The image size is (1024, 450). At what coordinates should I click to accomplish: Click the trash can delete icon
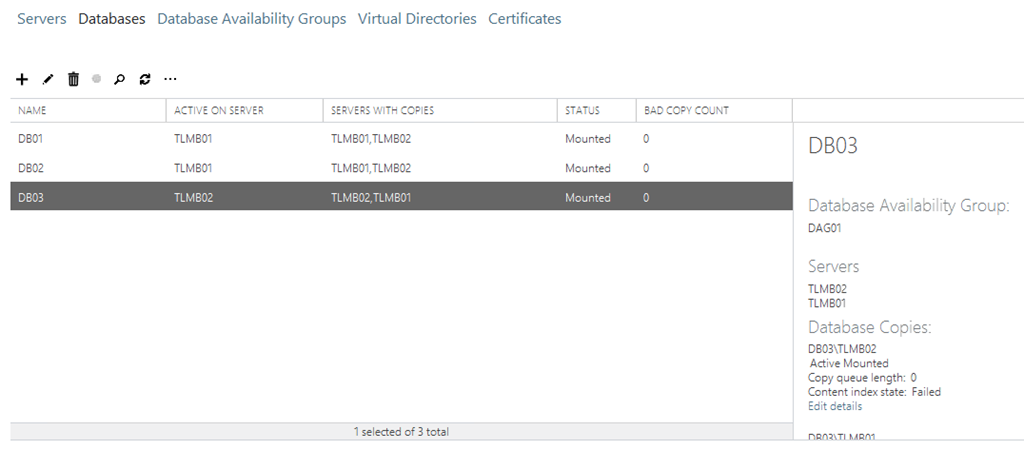tap(73, 79)
